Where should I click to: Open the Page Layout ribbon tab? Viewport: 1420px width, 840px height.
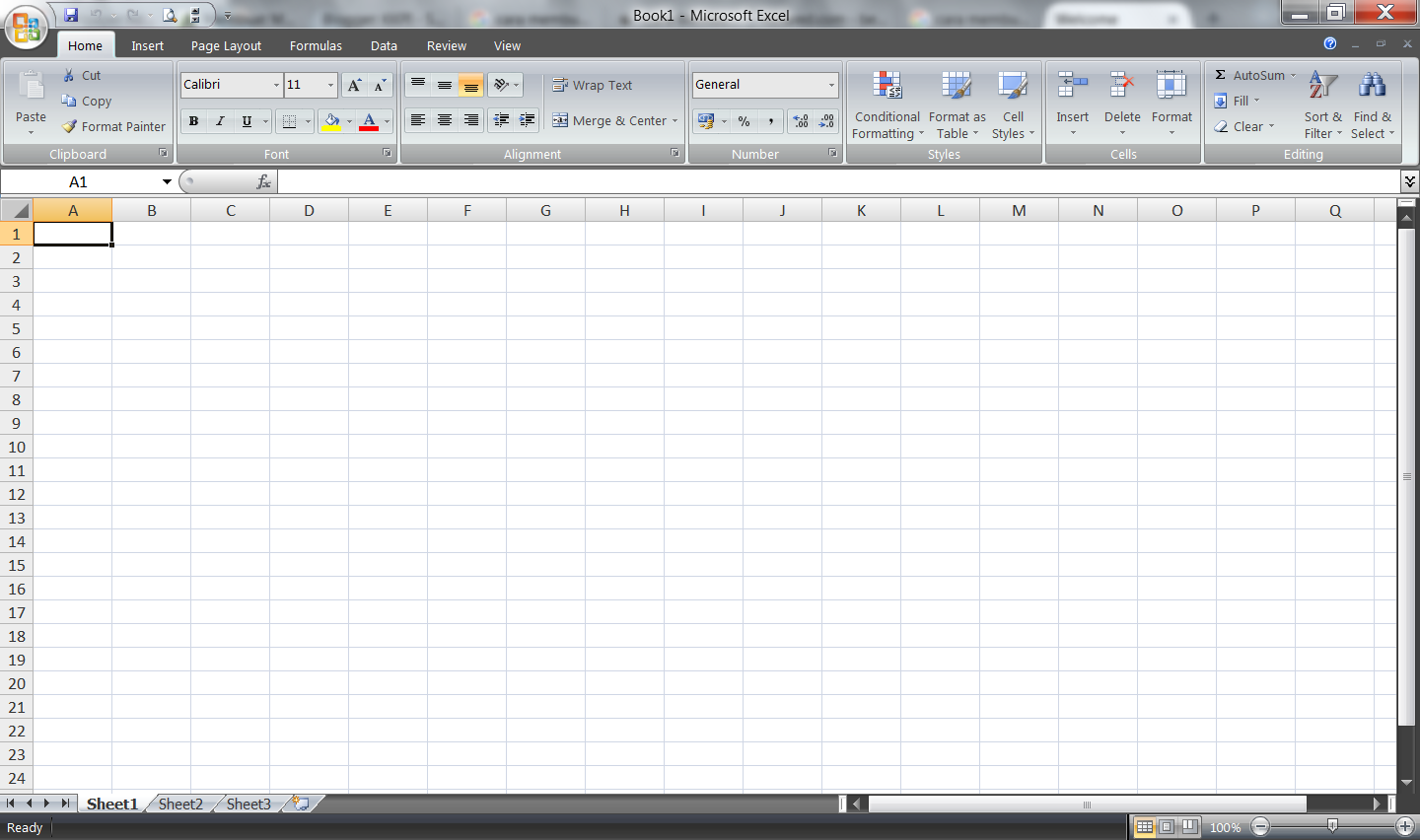coord(226,45)
